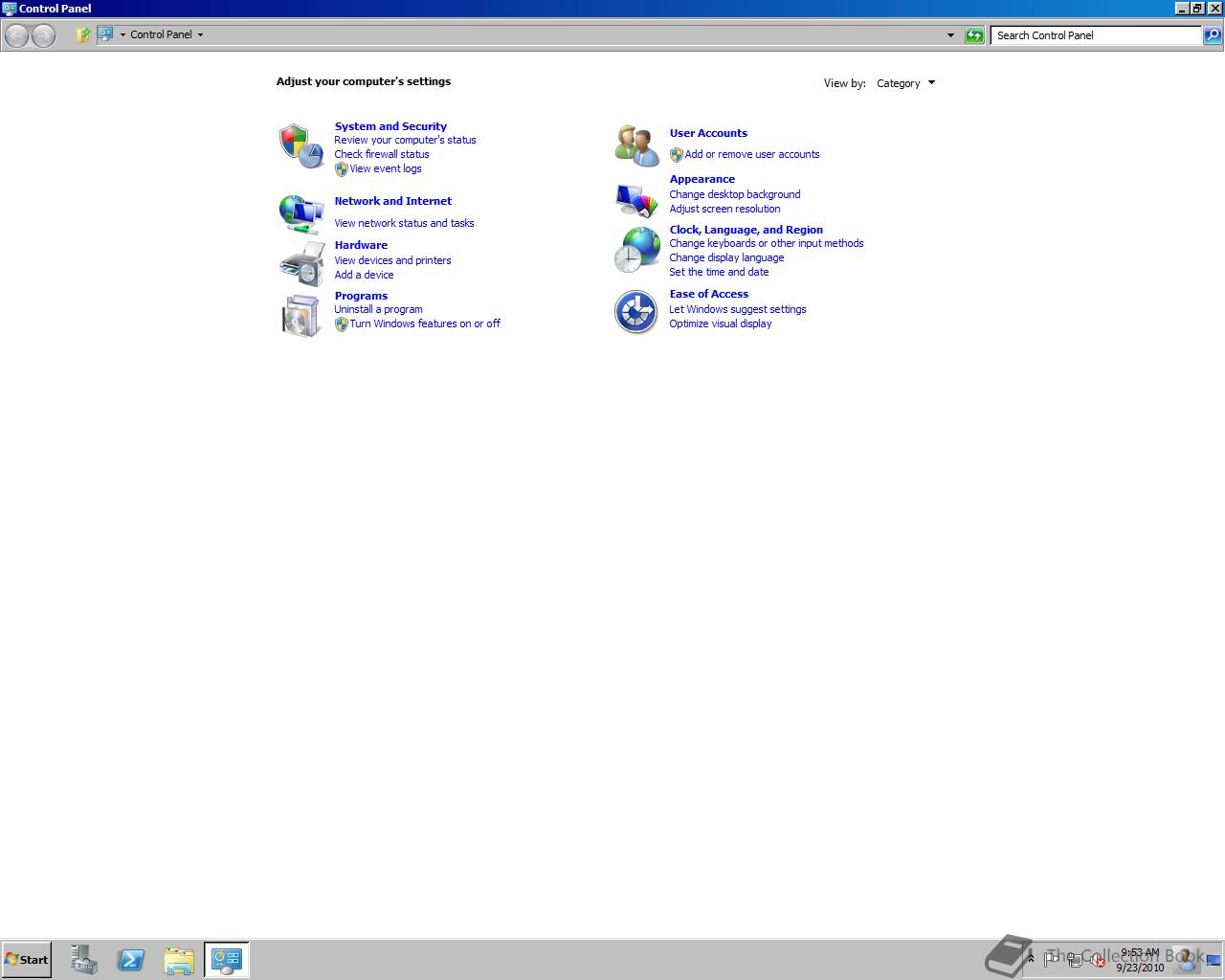Click the Clock, Language, and Region globe icon
This screenshot has height=980, width=1225.
click(636, 250)
